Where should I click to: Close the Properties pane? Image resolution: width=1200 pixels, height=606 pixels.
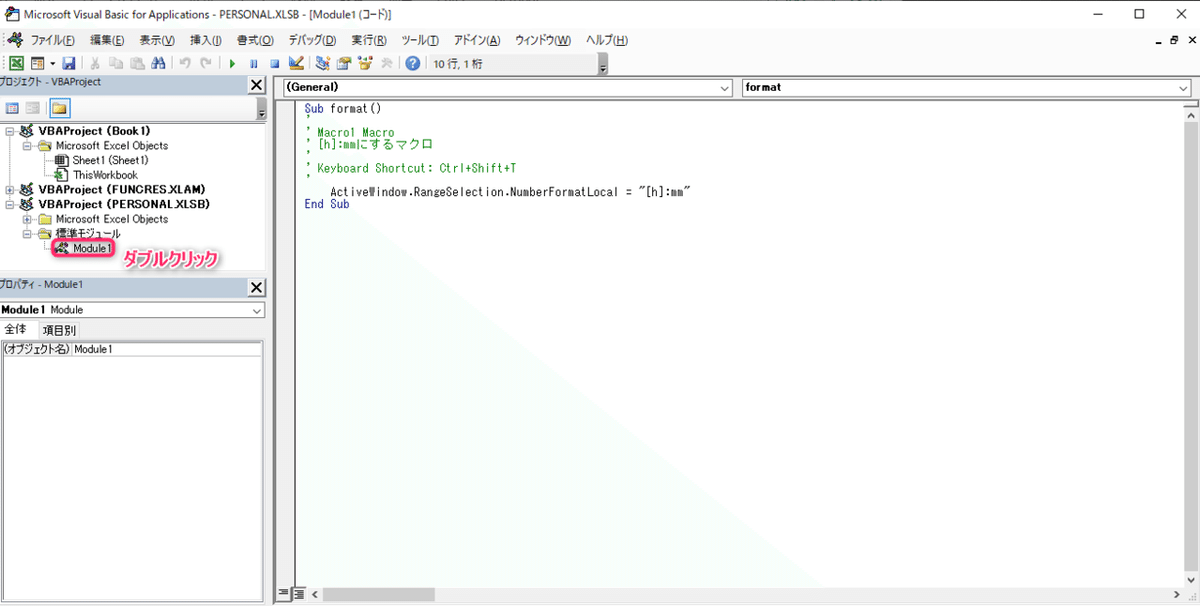[x=257, y=288]
